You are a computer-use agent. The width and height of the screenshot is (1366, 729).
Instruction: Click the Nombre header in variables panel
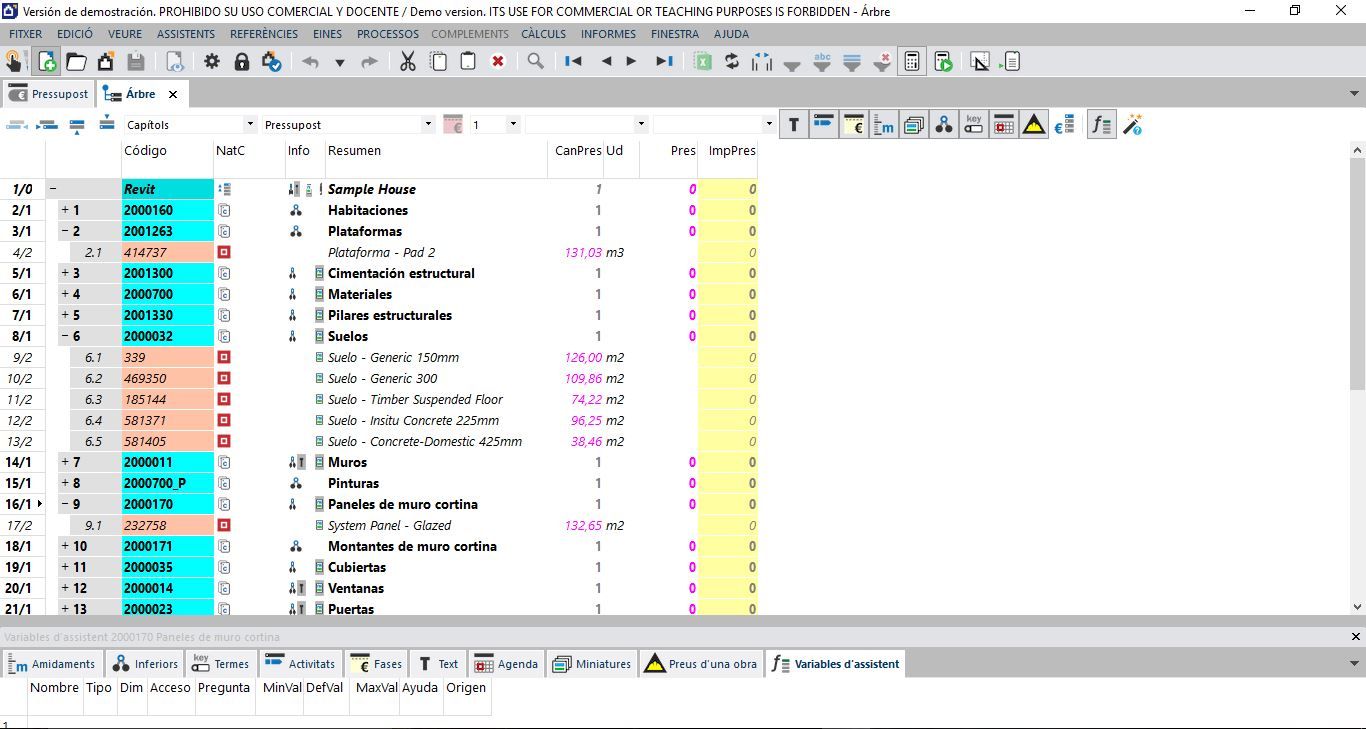54,688
